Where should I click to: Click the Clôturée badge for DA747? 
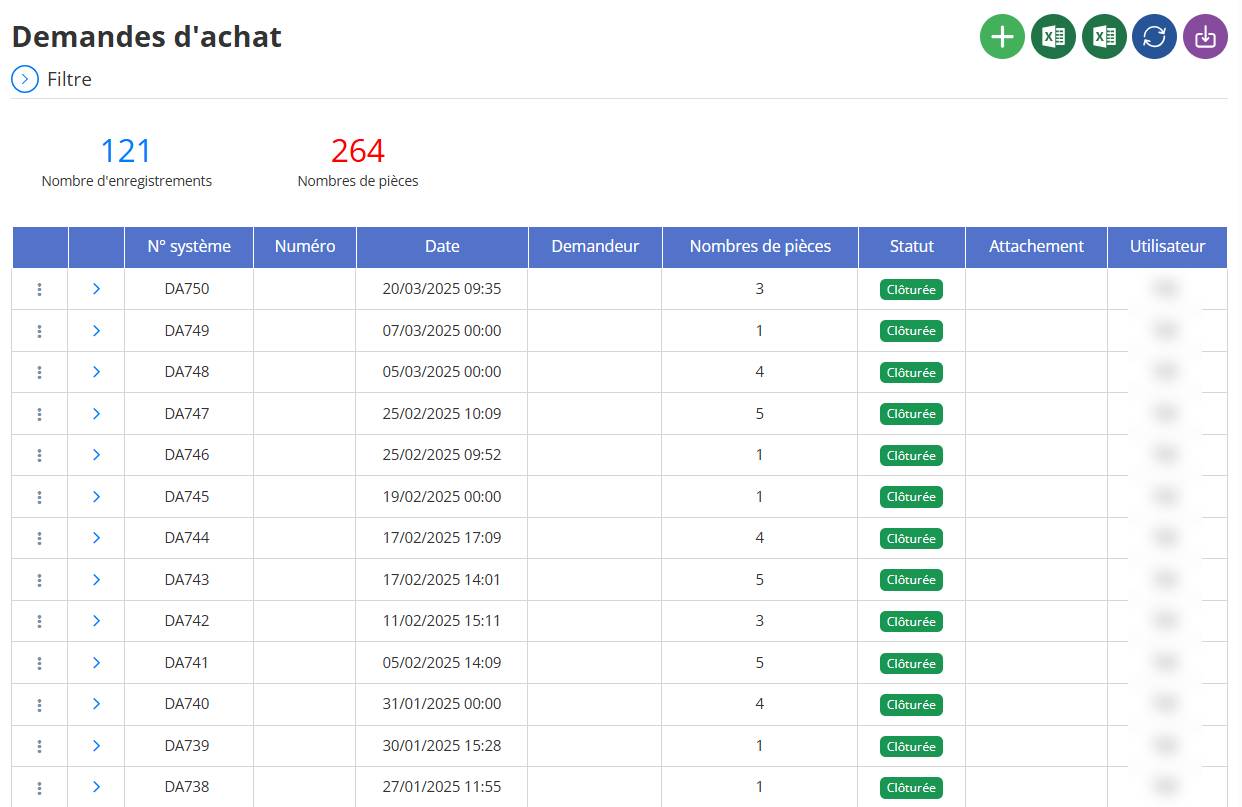click(911, 414)
